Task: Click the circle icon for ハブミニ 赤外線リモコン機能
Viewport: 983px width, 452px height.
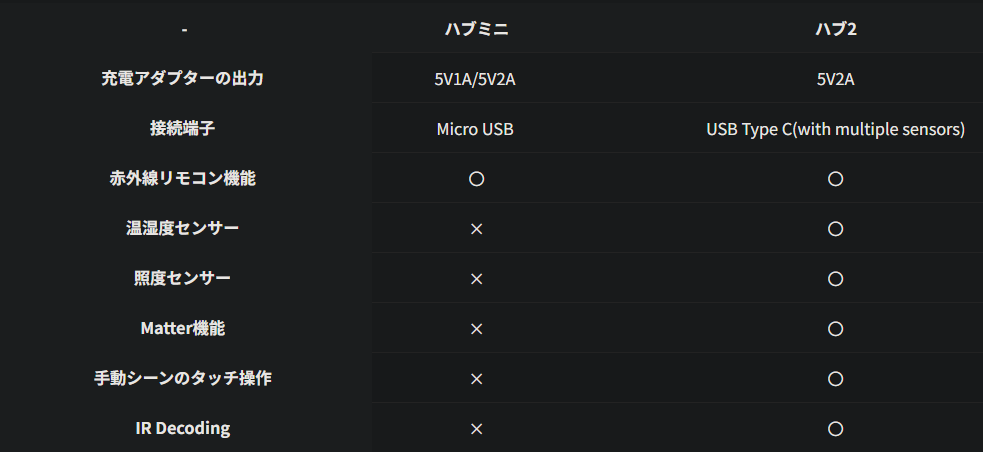Action: tap(476, 179)
